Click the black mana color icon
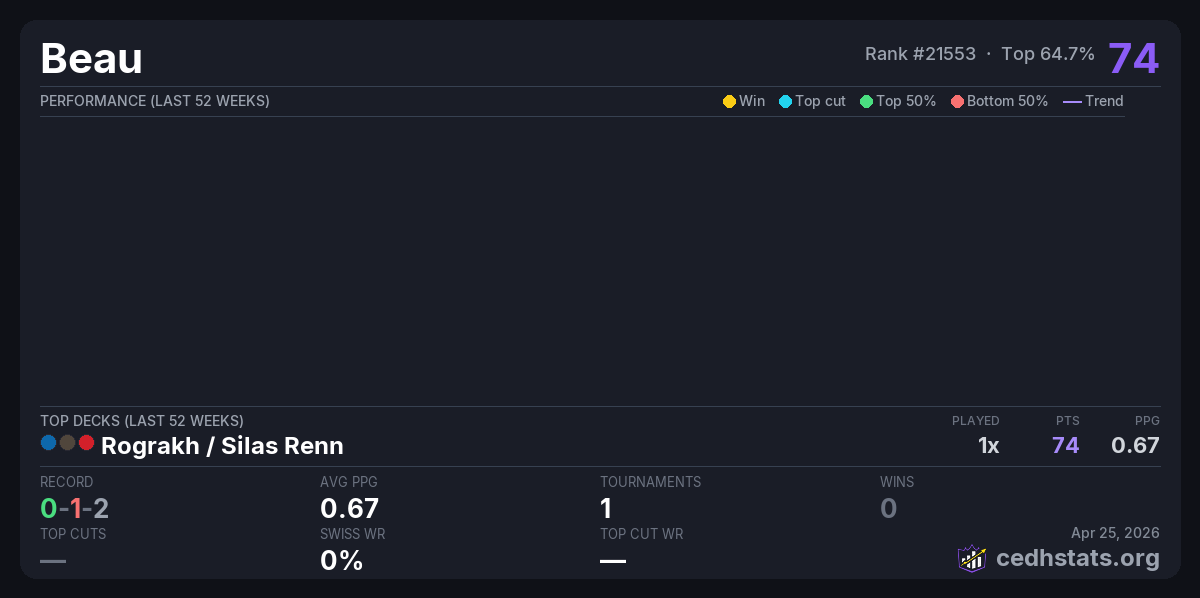Screen dimensions: 1200x598 click(x=67, y=442)
